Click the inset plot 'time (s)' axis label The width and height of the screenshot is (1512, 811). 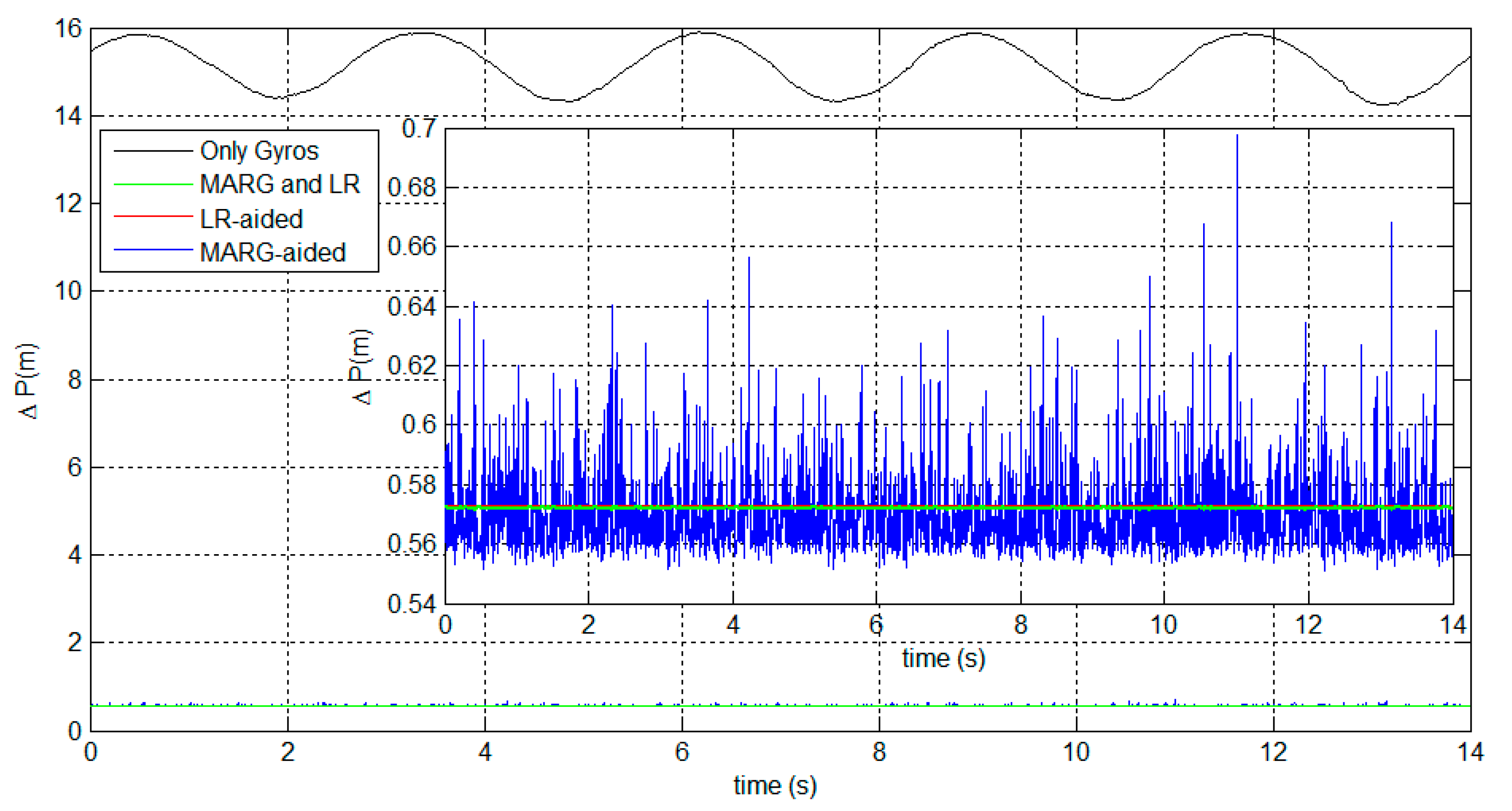[x=943, y=658]
